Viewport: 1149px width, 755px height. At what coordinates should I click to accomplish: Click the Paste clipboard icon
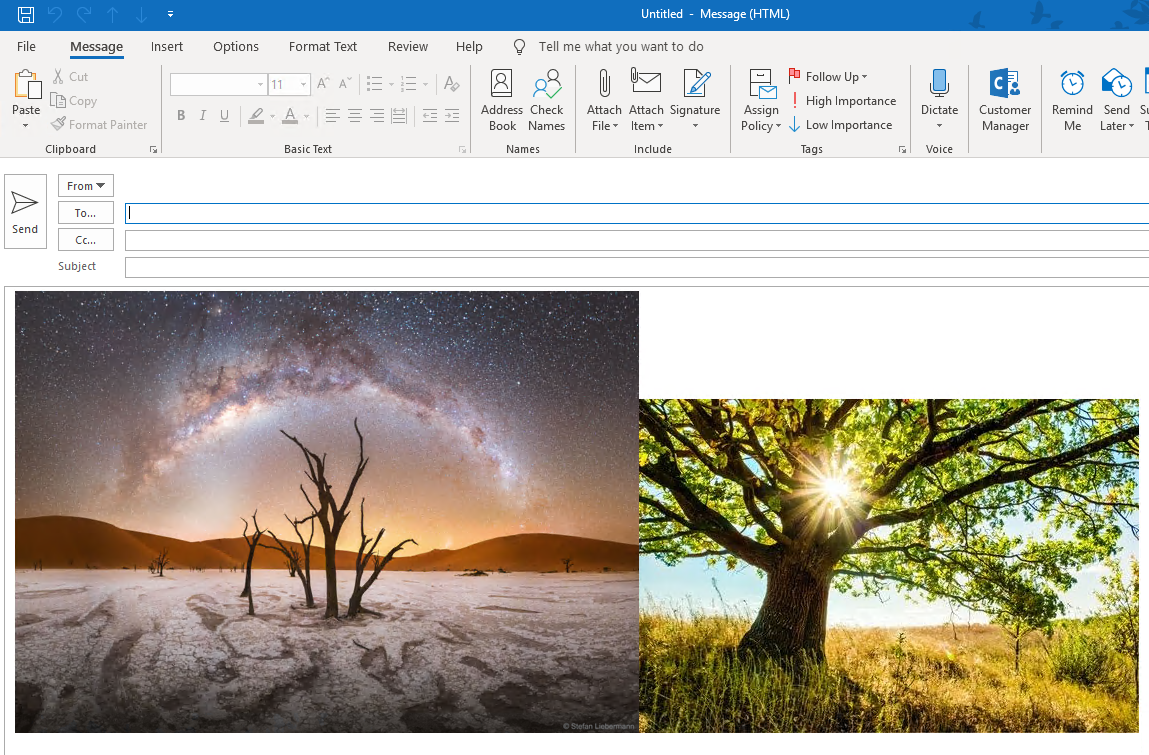coord(26,92)
